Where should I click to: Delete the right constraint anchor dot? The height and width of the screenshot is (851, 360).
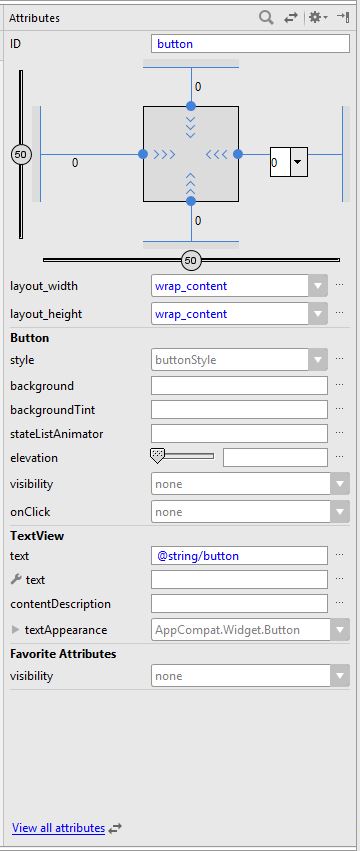point(238,154)
